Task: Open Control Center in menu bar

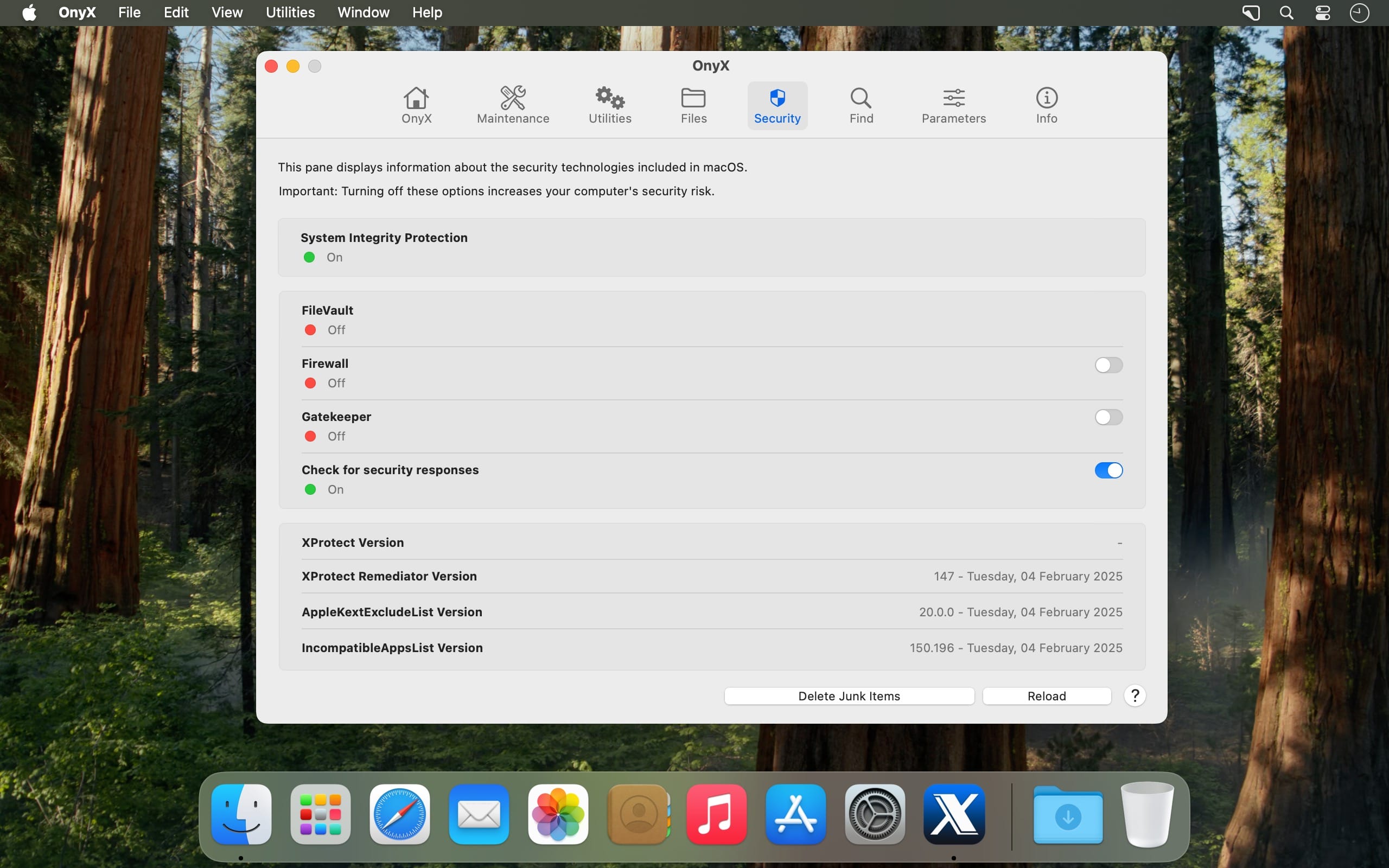Action: point(1322,12)
